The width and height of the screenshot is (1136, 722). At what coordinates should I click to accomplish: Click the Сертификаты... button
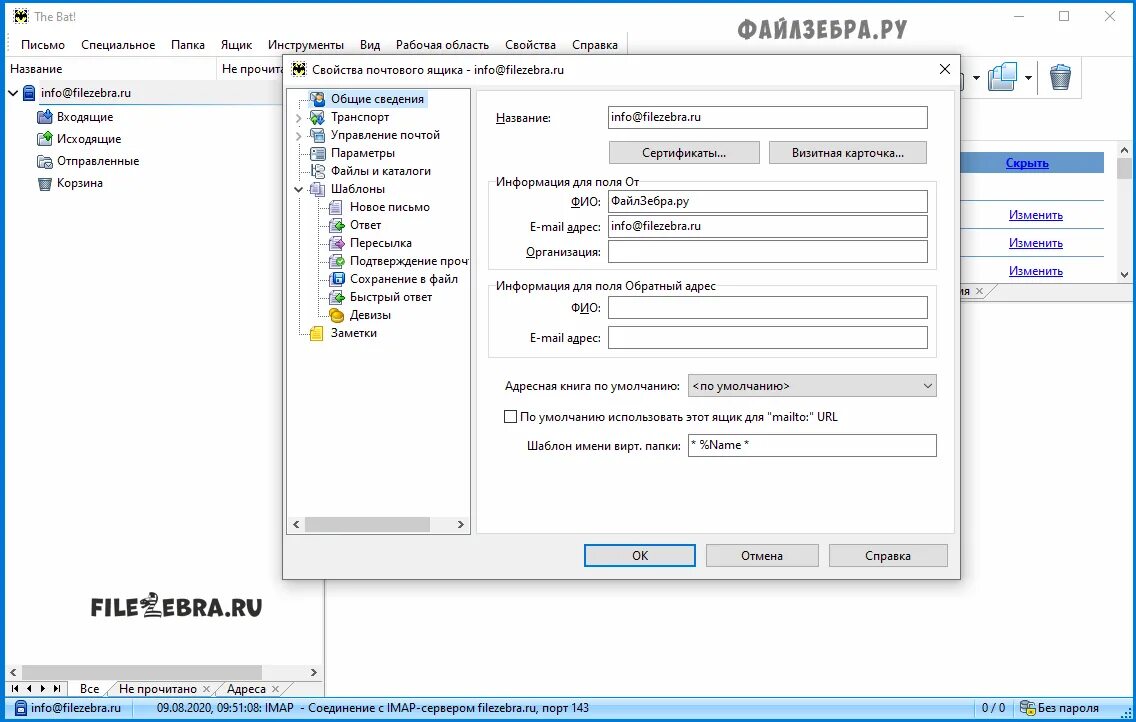(684, 153)
